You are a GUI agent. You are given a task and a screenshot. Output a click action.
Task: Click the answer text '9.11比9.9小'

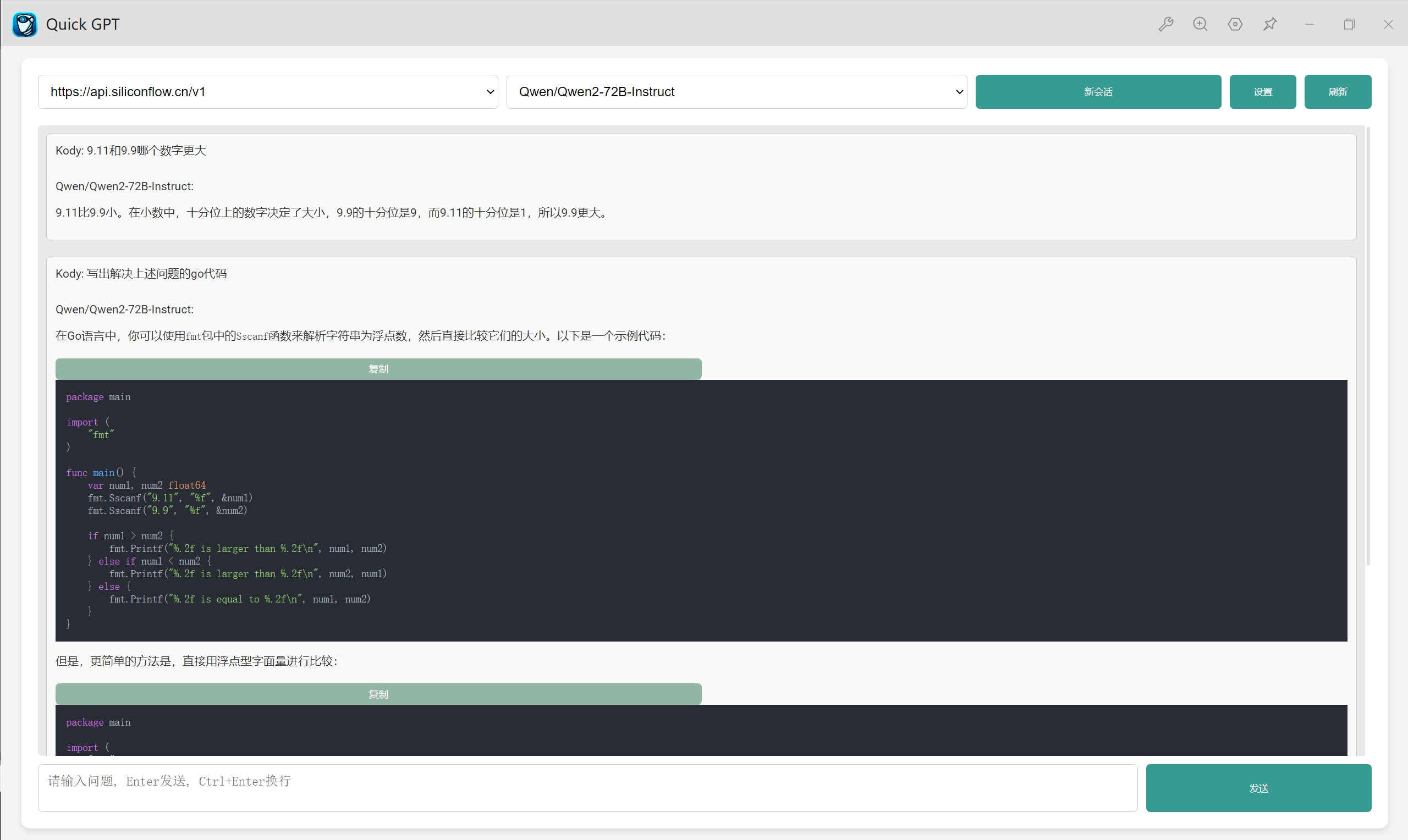(x=86, y=213)
